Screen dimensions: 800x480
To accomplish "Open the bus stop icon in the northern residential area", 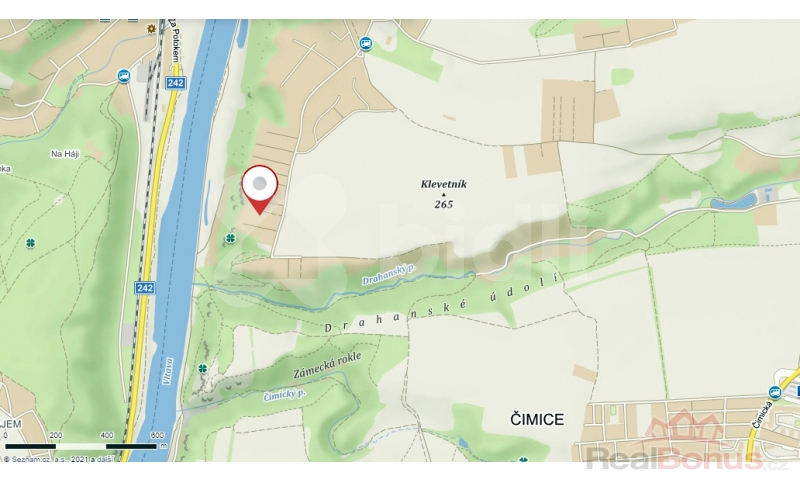I will 365,43.
